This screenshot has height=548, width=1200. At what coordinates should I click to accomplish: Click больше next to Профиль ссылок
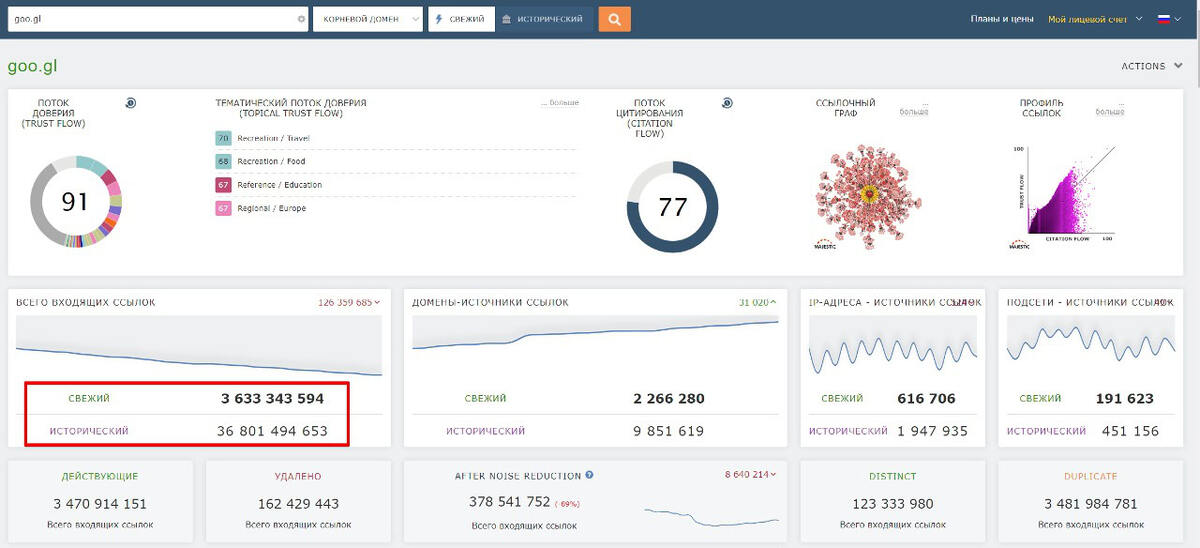(x=1111, y=110)
